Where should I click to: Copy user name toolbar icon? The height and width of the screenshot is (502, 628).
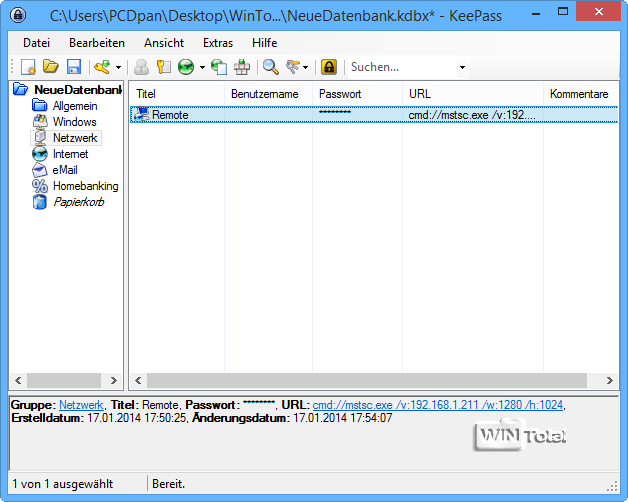[x=141, y=67]
